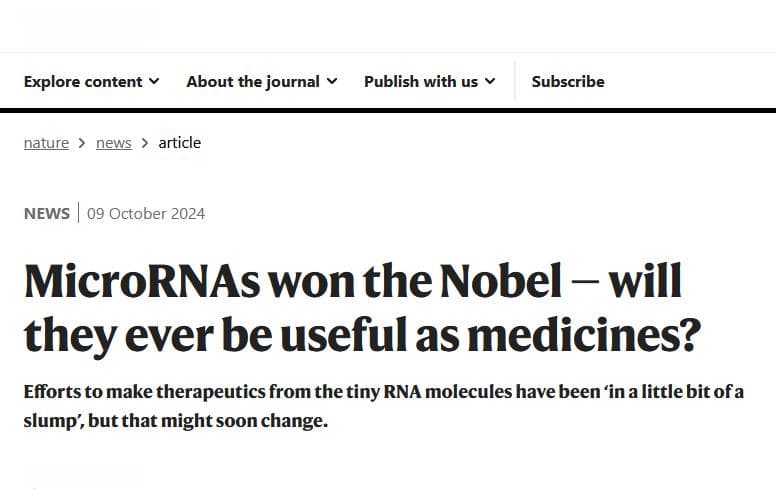The height and width of the screenshot is (497, 776).
Task: Expand the chevron next to About the journal
Action: click(x=332, y=81)
